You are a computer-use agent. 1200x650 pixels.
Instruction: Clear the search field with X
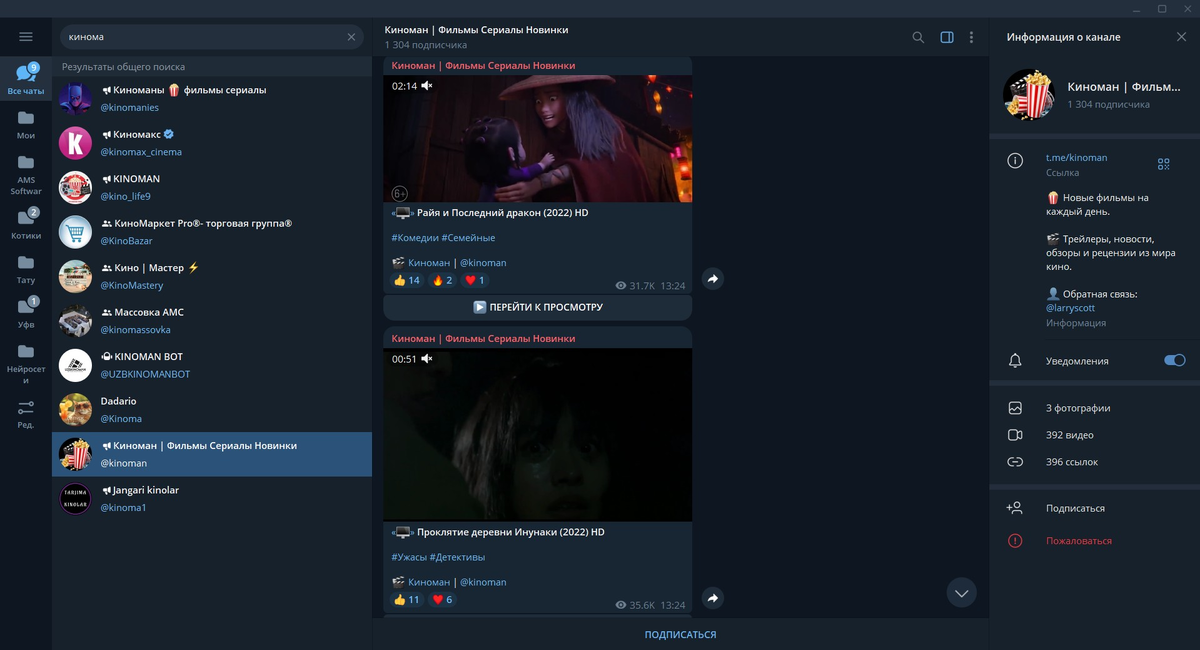(351, 37)
